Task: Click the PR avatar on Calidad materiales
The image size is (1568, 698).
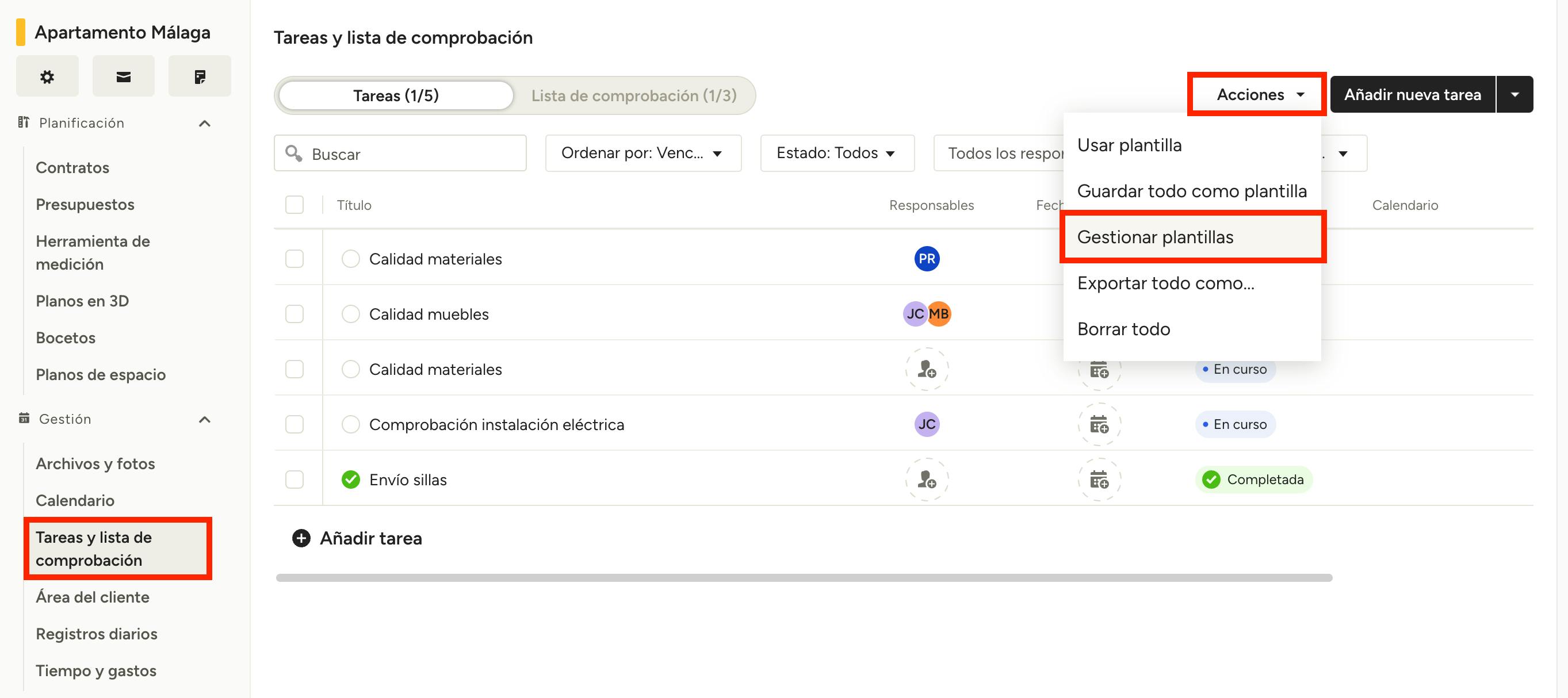Action: 927,259
